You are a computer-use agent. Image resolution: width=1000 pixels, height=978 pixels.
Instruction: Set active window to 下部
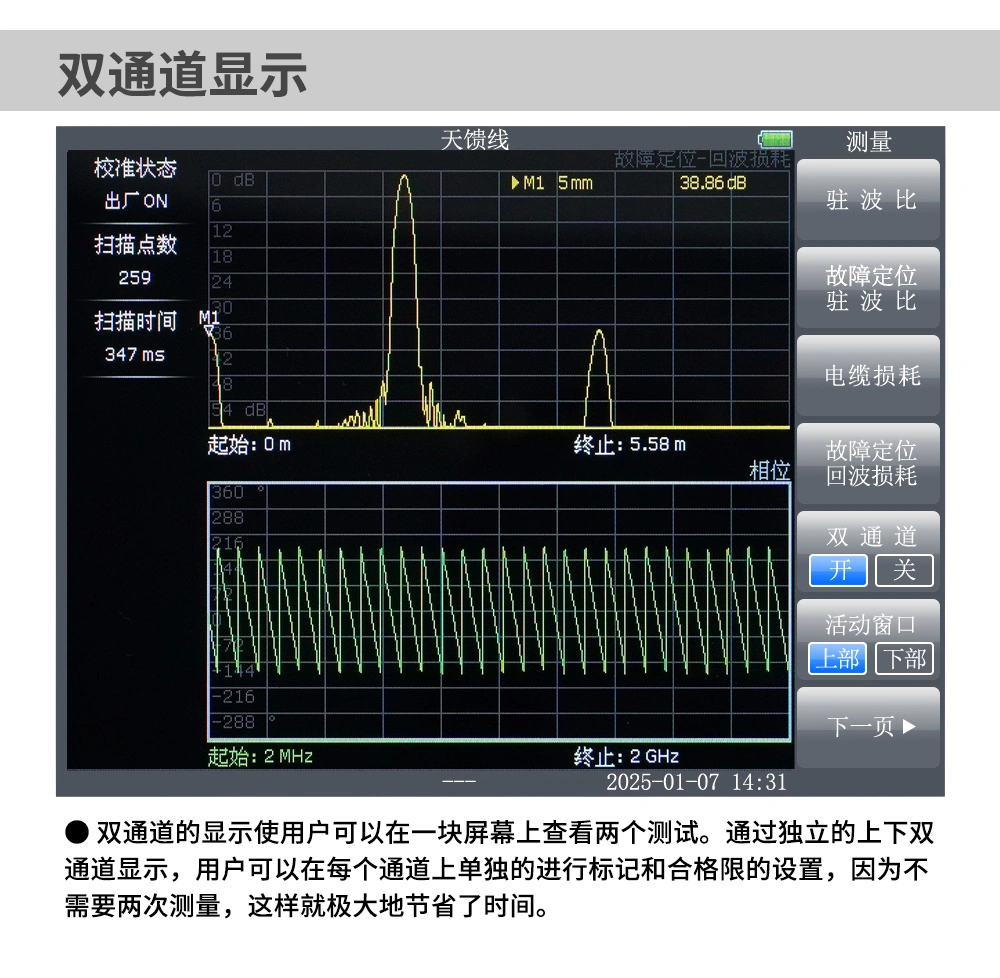pos(903,658)
